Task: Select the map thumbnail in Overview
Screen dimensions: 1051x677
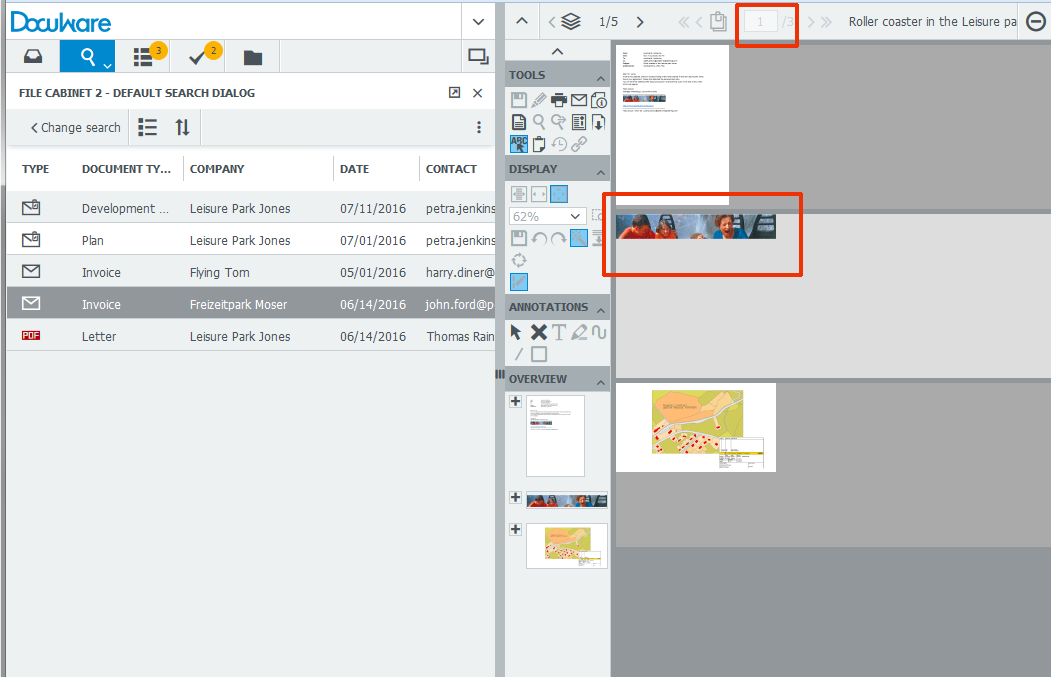Action: pos(567,545)
